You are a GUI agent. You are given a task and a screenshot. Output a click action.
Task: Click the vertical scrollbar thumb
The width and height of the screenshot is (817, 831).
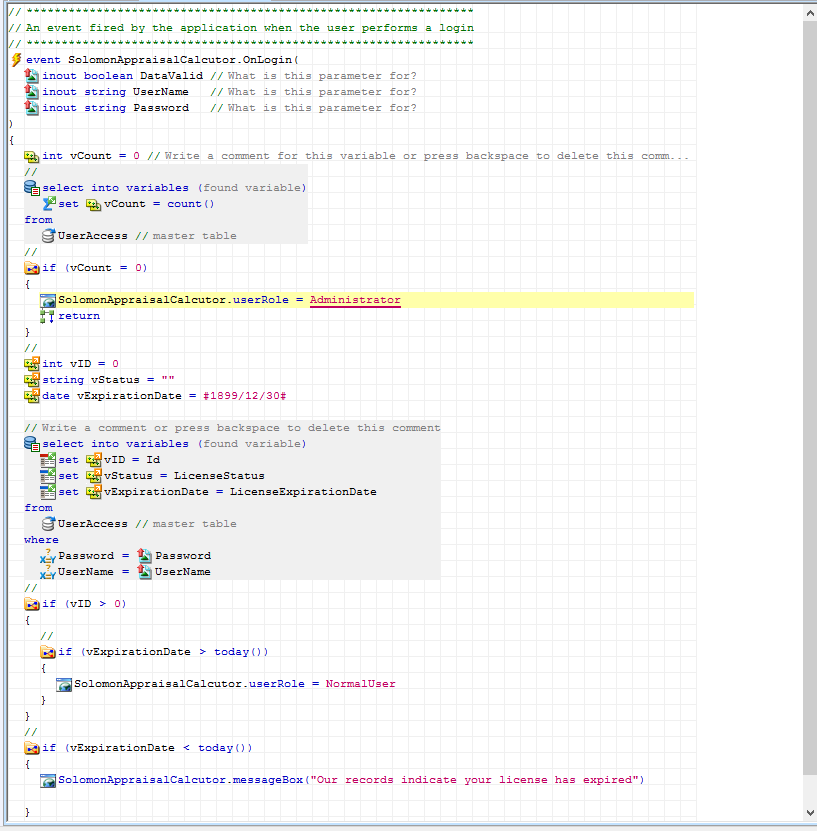tap(810, 397)
